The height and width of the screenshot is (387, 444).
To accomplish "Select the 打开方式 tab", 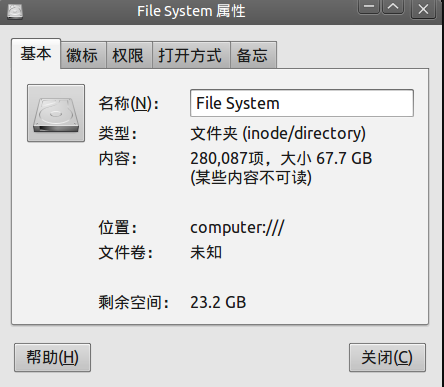I will [191, 55].
